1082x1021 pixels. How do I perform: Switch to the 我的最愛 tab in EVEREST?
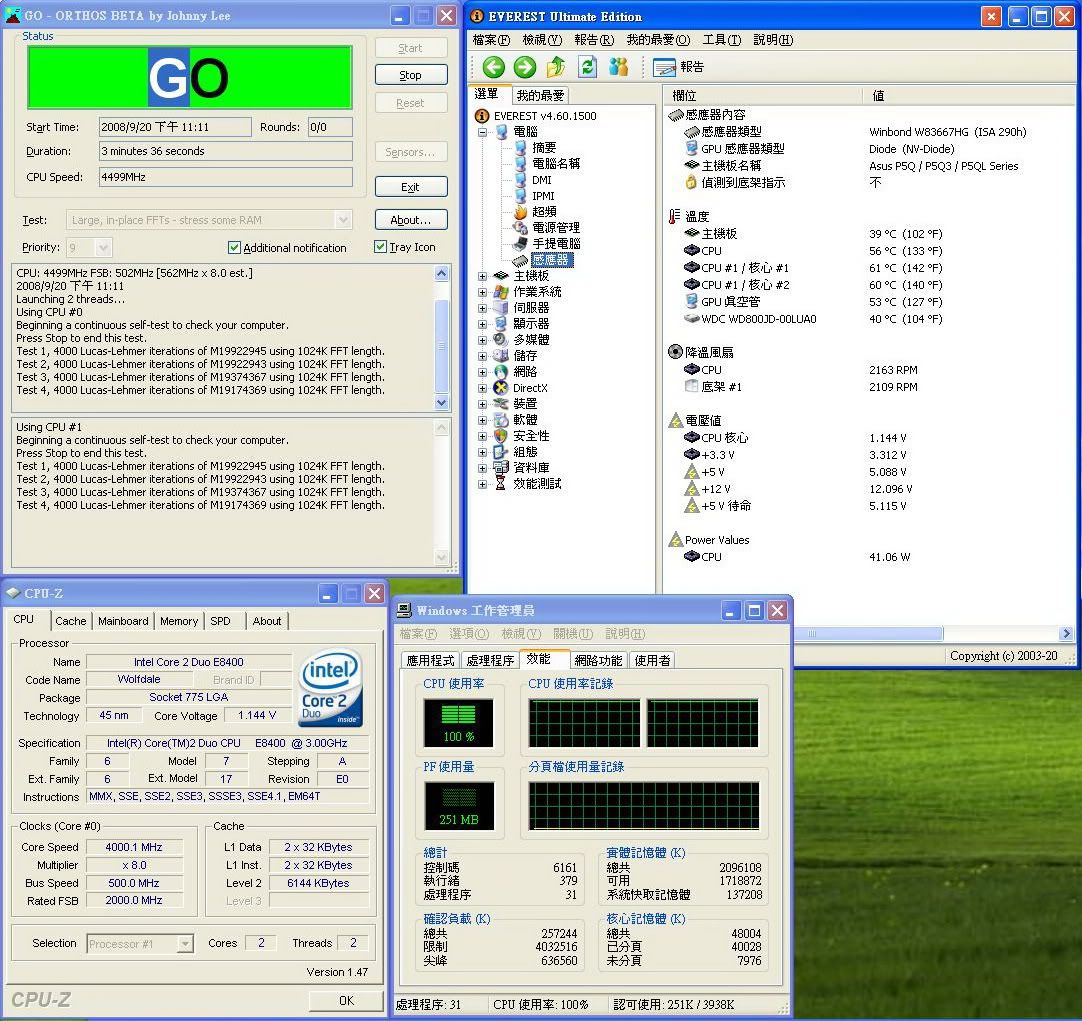point(540,95)
